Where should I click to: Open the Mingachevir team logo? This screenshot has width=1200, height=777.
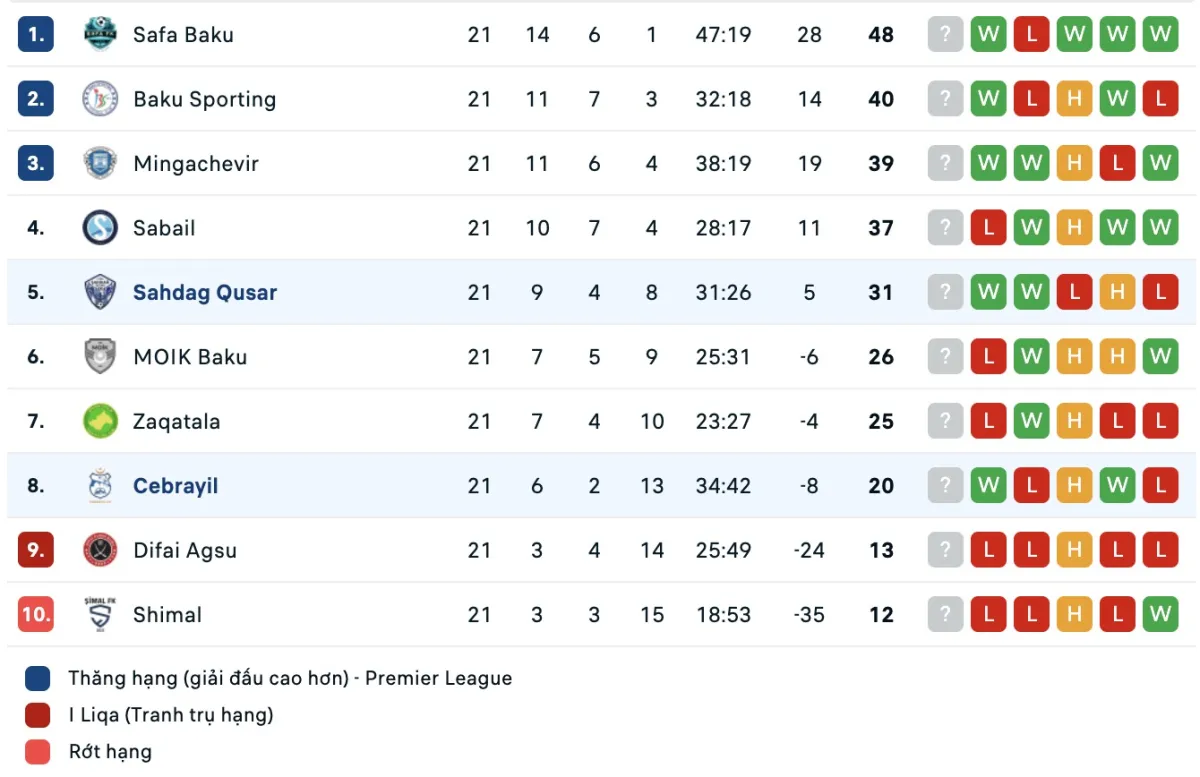(x=100, y=163)
